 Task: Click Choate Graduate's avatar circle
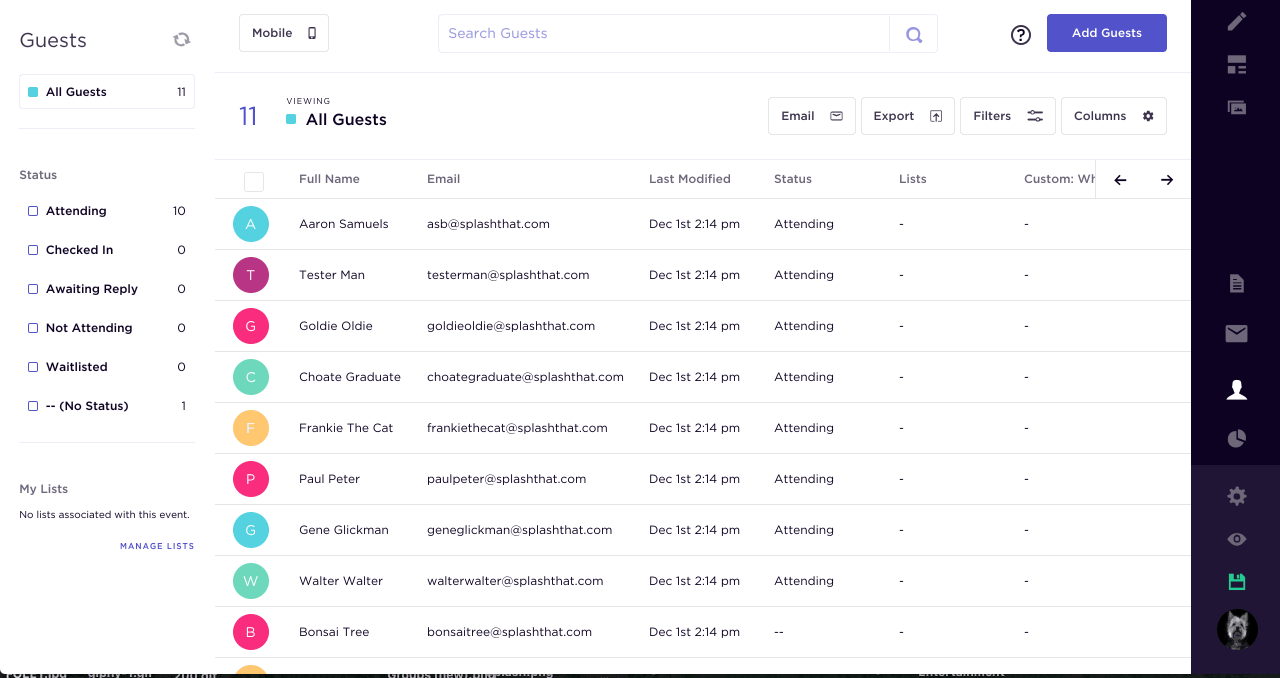(x=251, y=377)
